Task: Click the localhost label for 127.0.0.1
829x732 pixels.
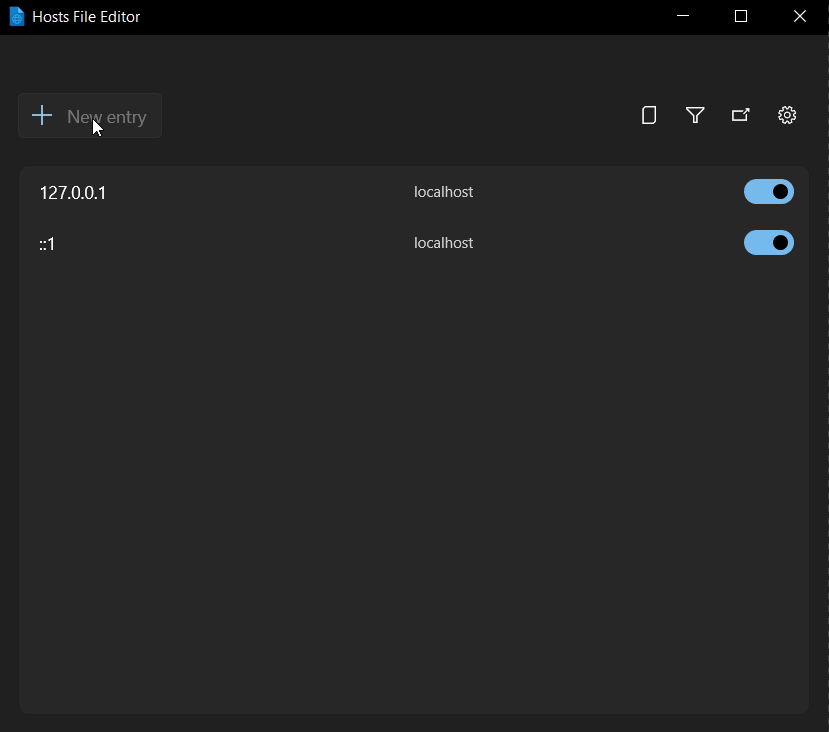Action: 443,191
